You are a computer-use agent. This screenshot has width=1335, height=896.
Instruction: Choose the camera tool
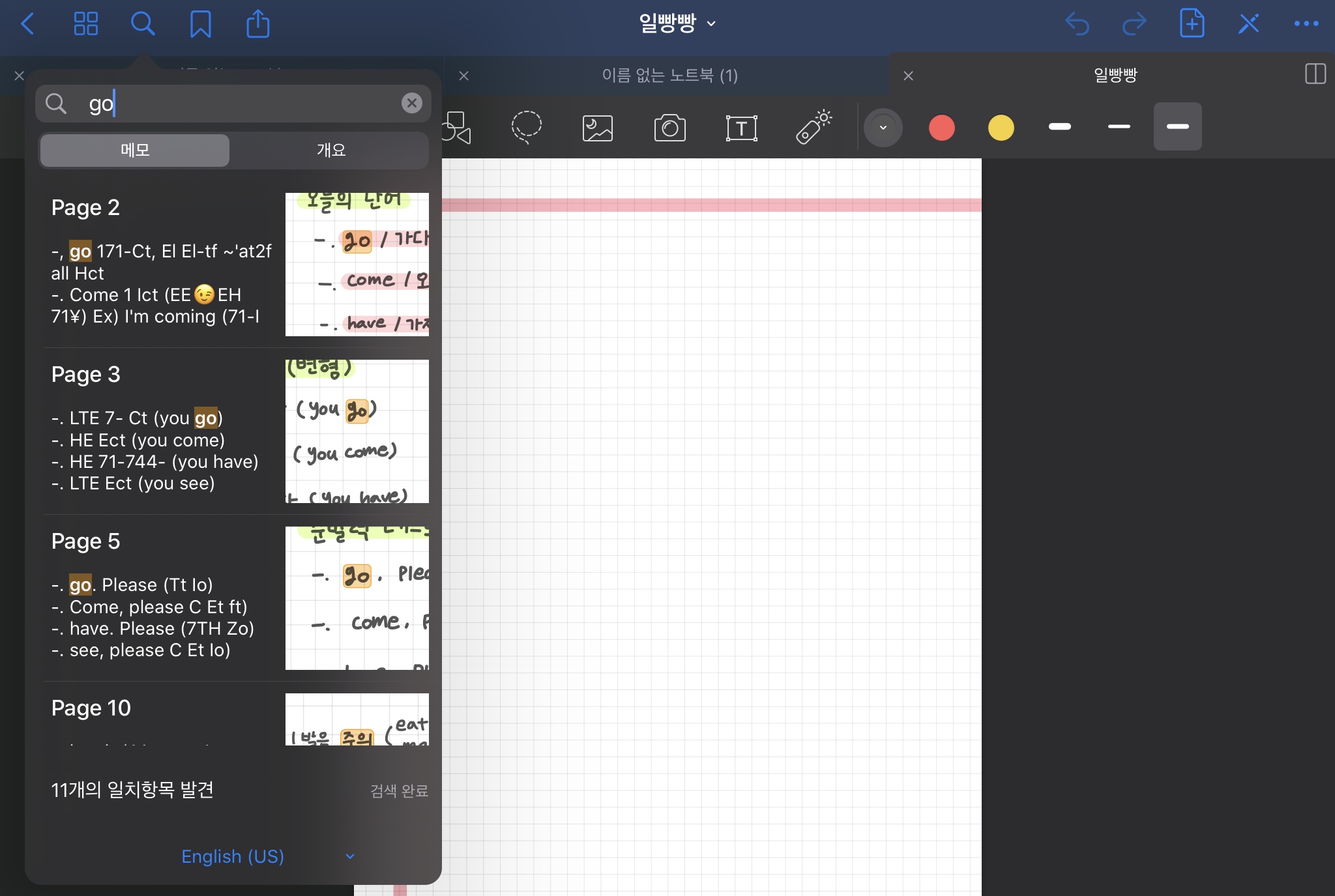(x=669, y=128)
